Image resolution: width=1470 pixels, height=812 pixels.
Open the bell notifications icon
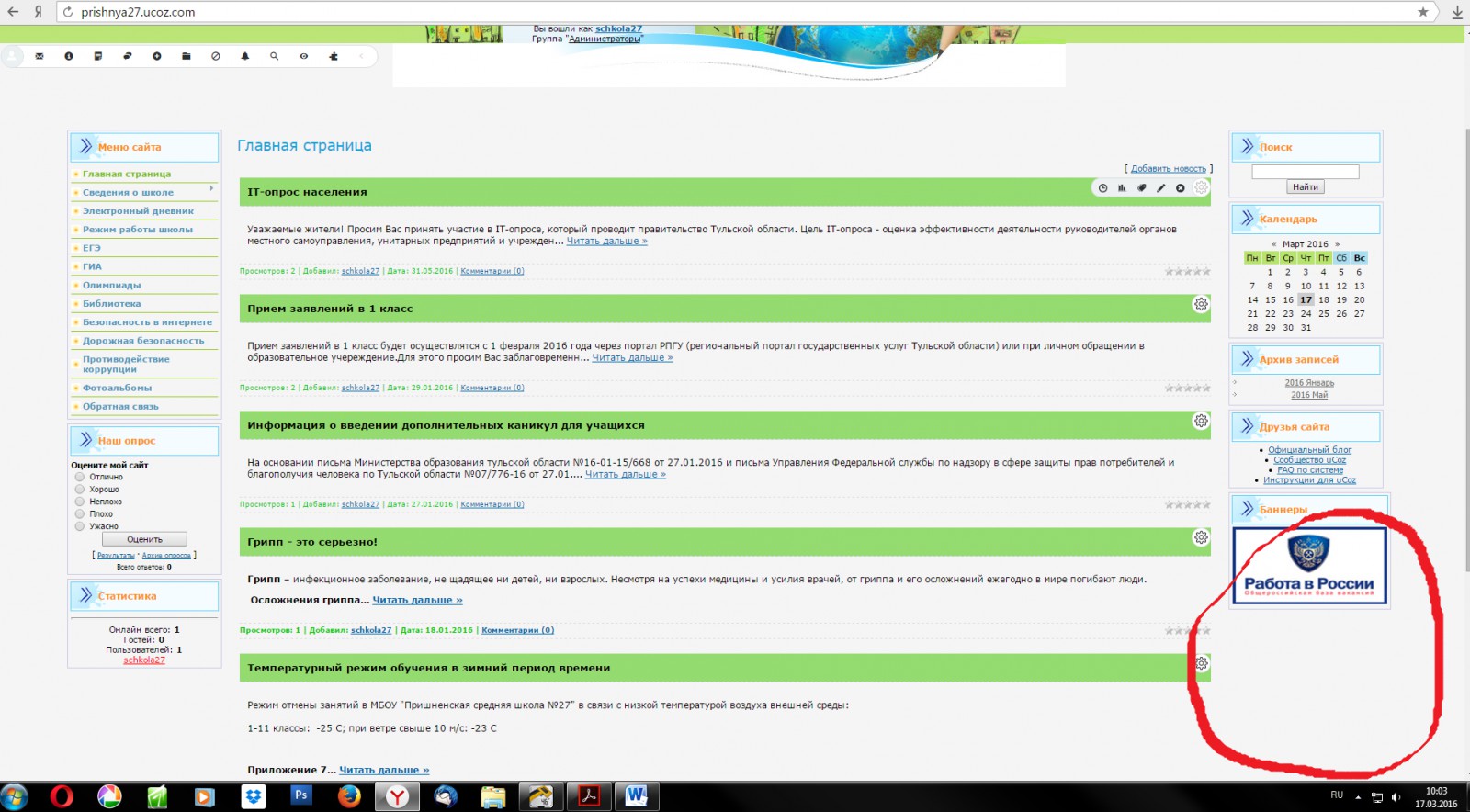[x=245, y=56]
